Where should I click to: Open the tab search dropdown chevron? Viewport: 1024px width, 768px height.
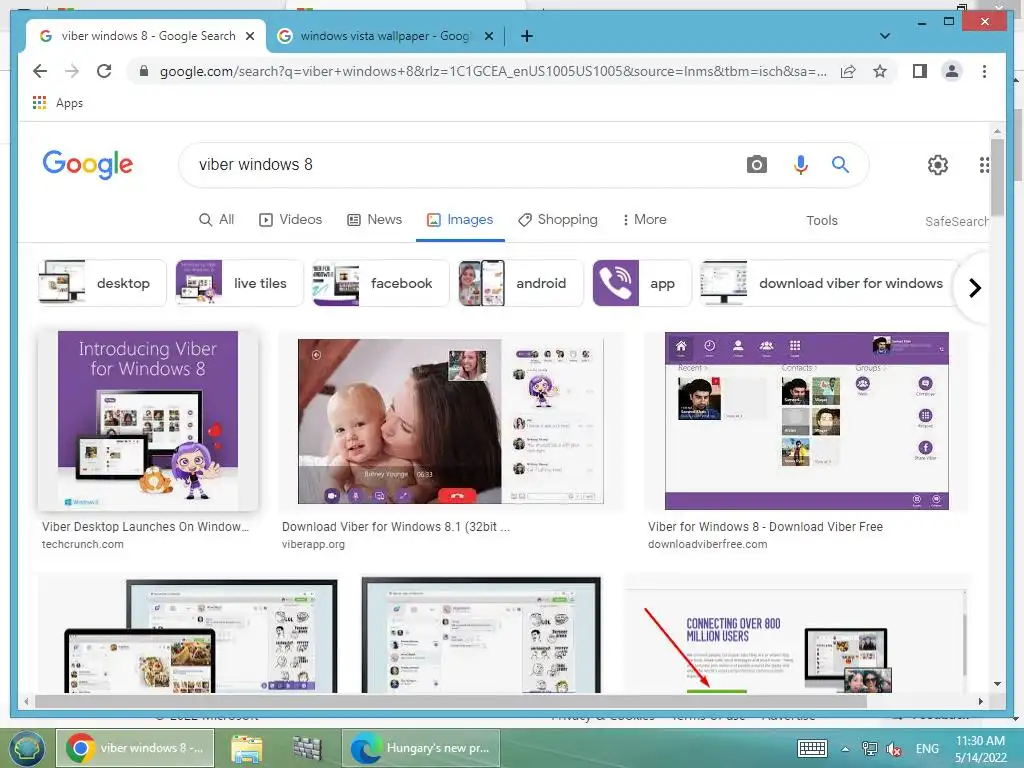coord(885,36)
